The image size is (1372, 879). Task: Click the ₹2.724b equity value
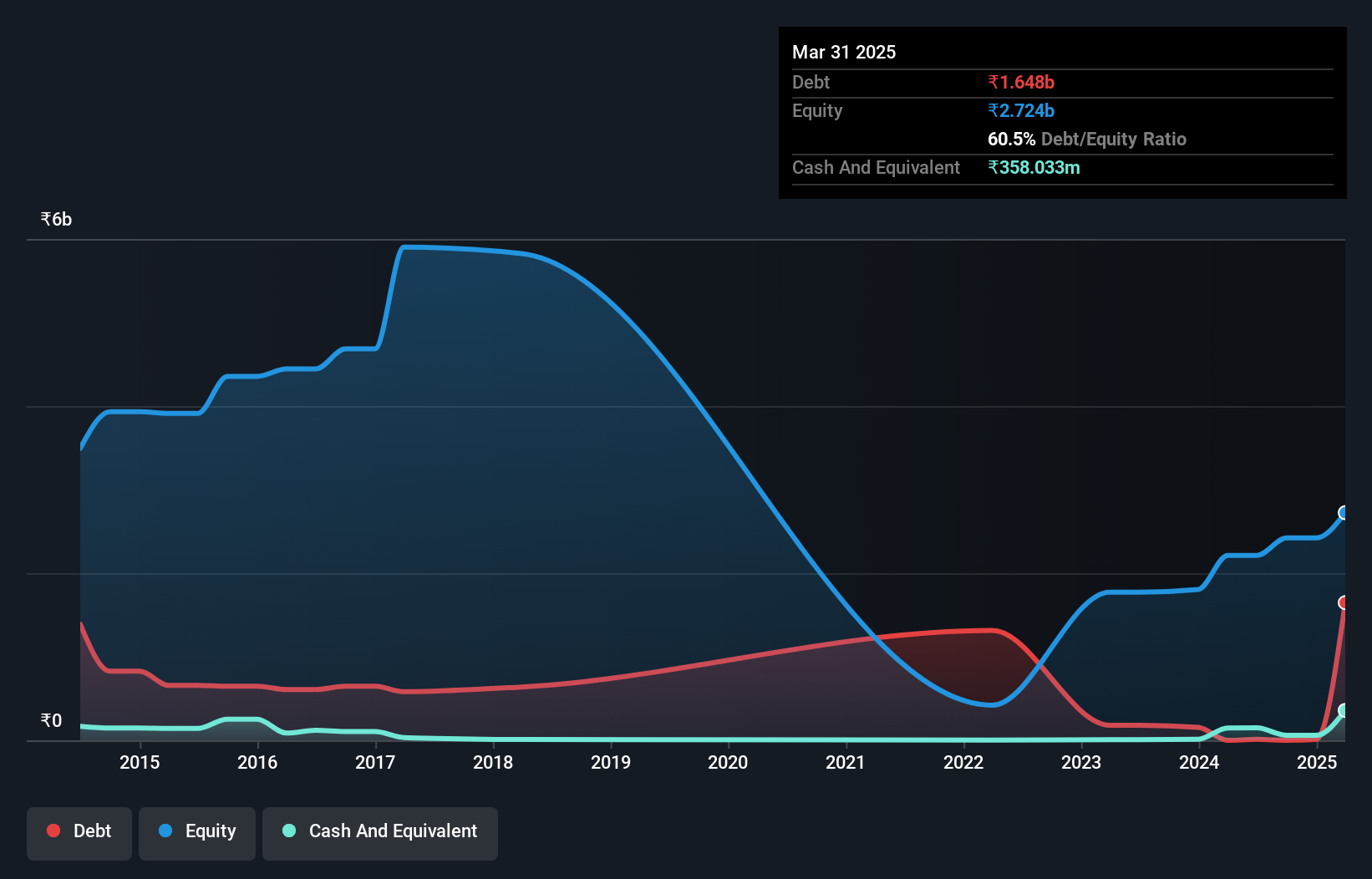click(x=1021, y=110)
